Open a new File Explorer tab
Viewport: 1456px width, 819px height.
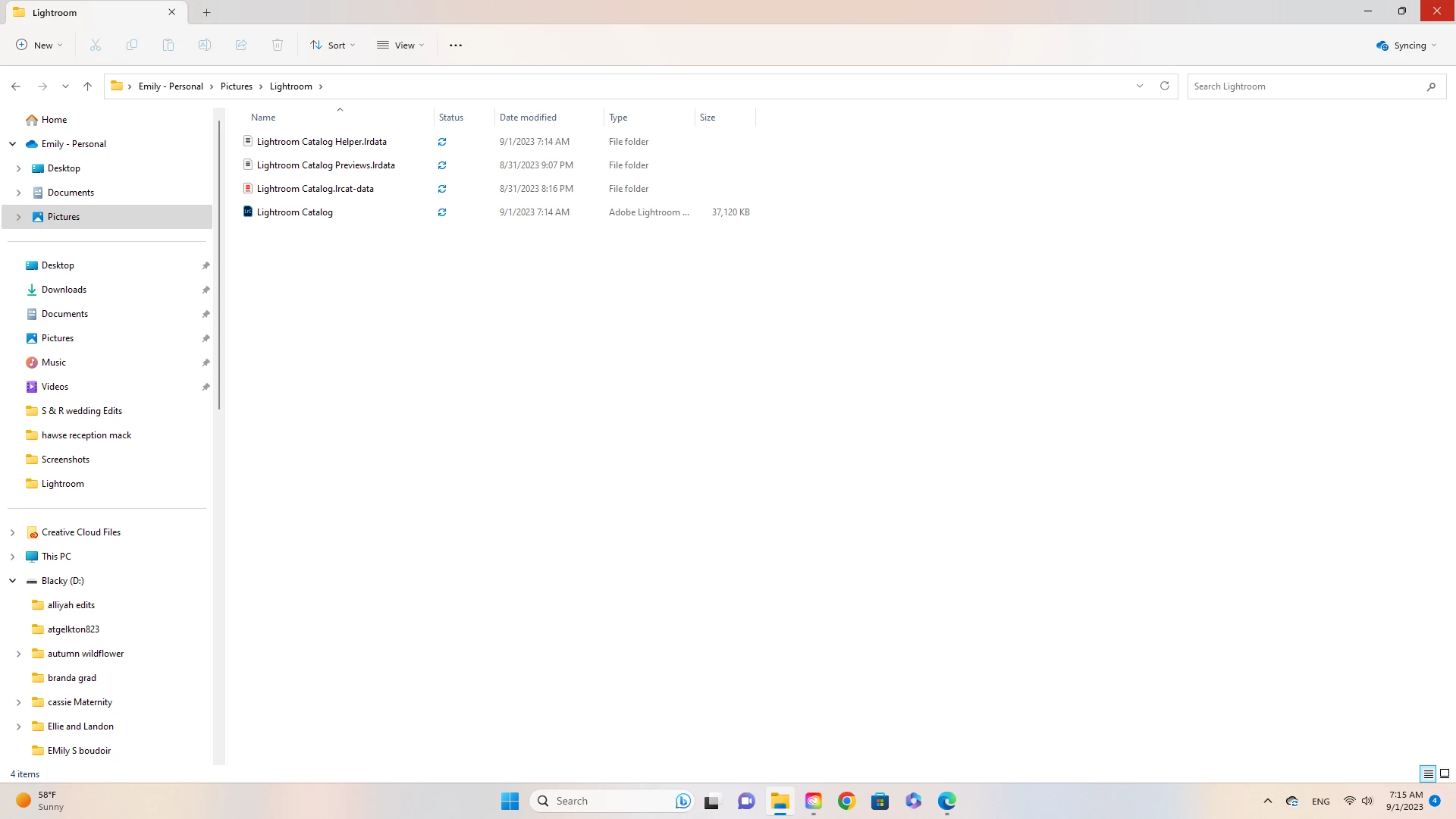[x=207, y=13]
